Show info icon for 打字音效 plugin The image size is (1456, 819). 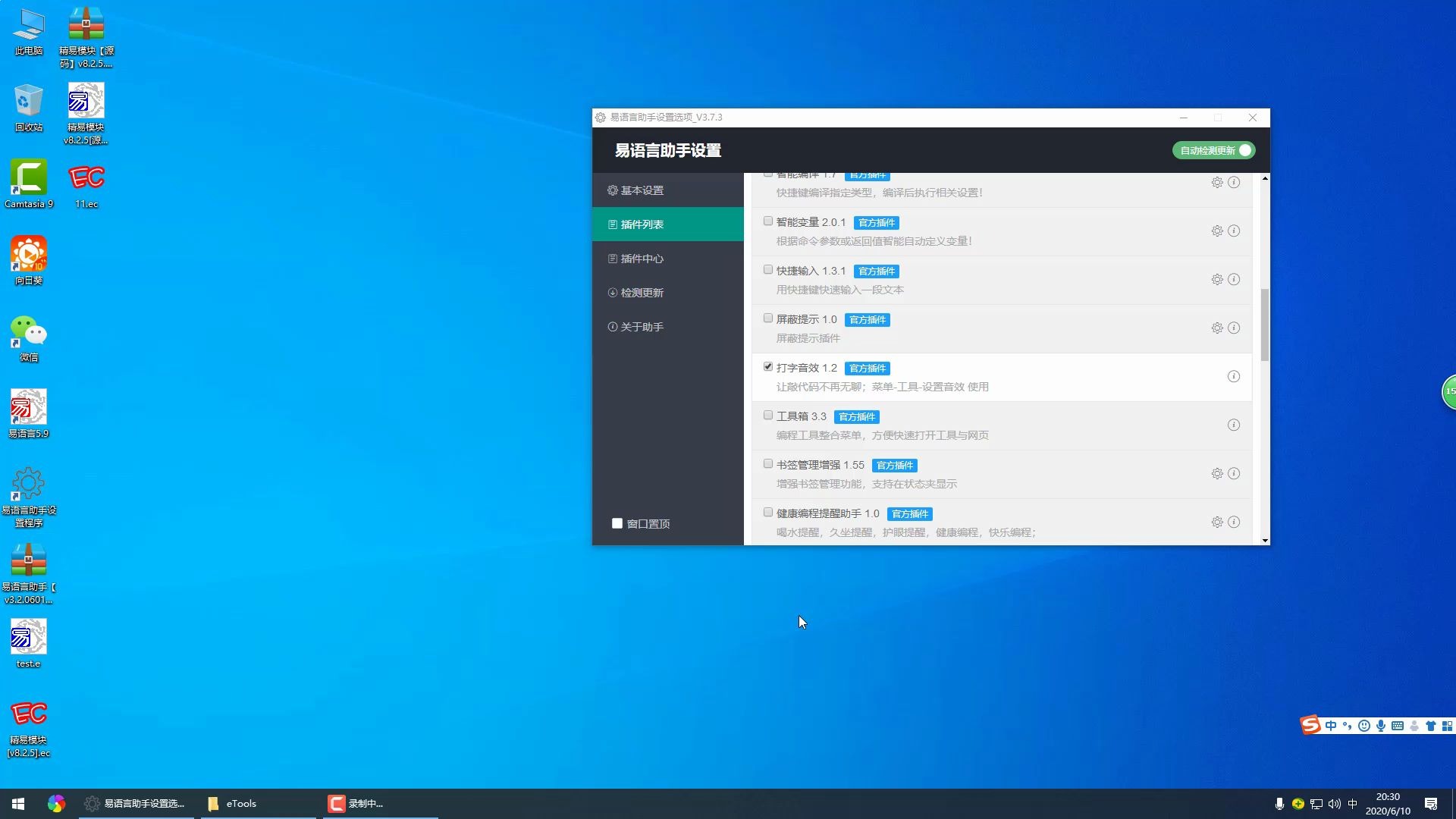(1234, 376)
